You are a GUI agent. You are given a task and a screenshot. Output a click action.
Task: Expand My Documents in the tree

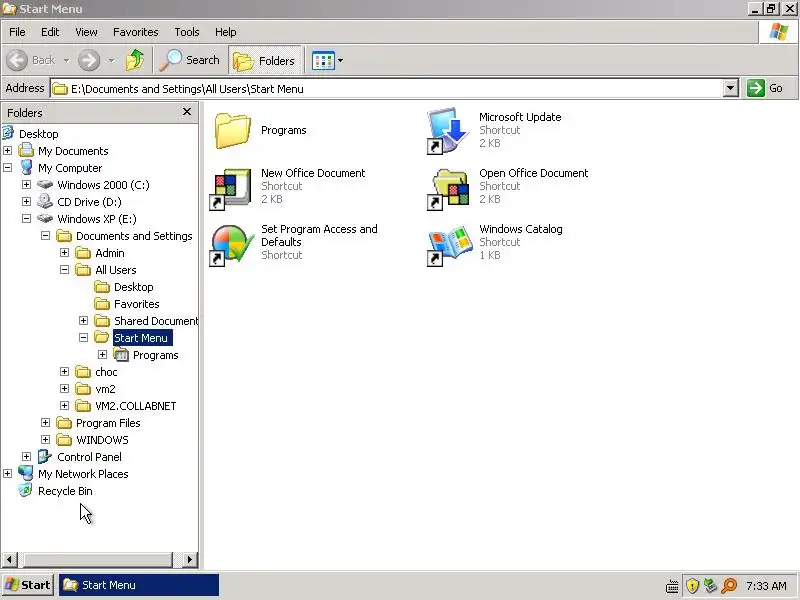[8, 151]
